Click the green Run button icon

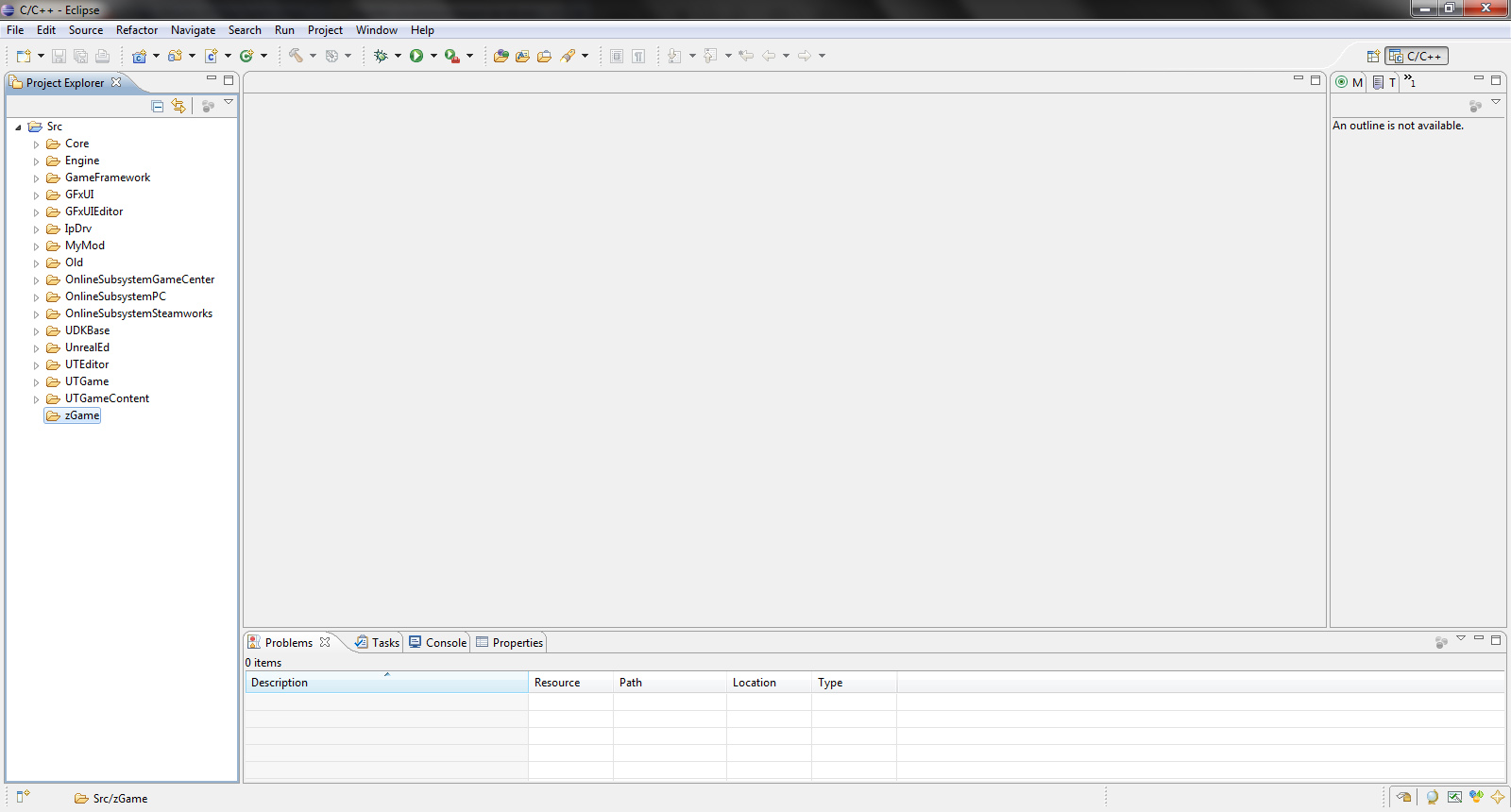pyautogui.click(x=416, y=56)
